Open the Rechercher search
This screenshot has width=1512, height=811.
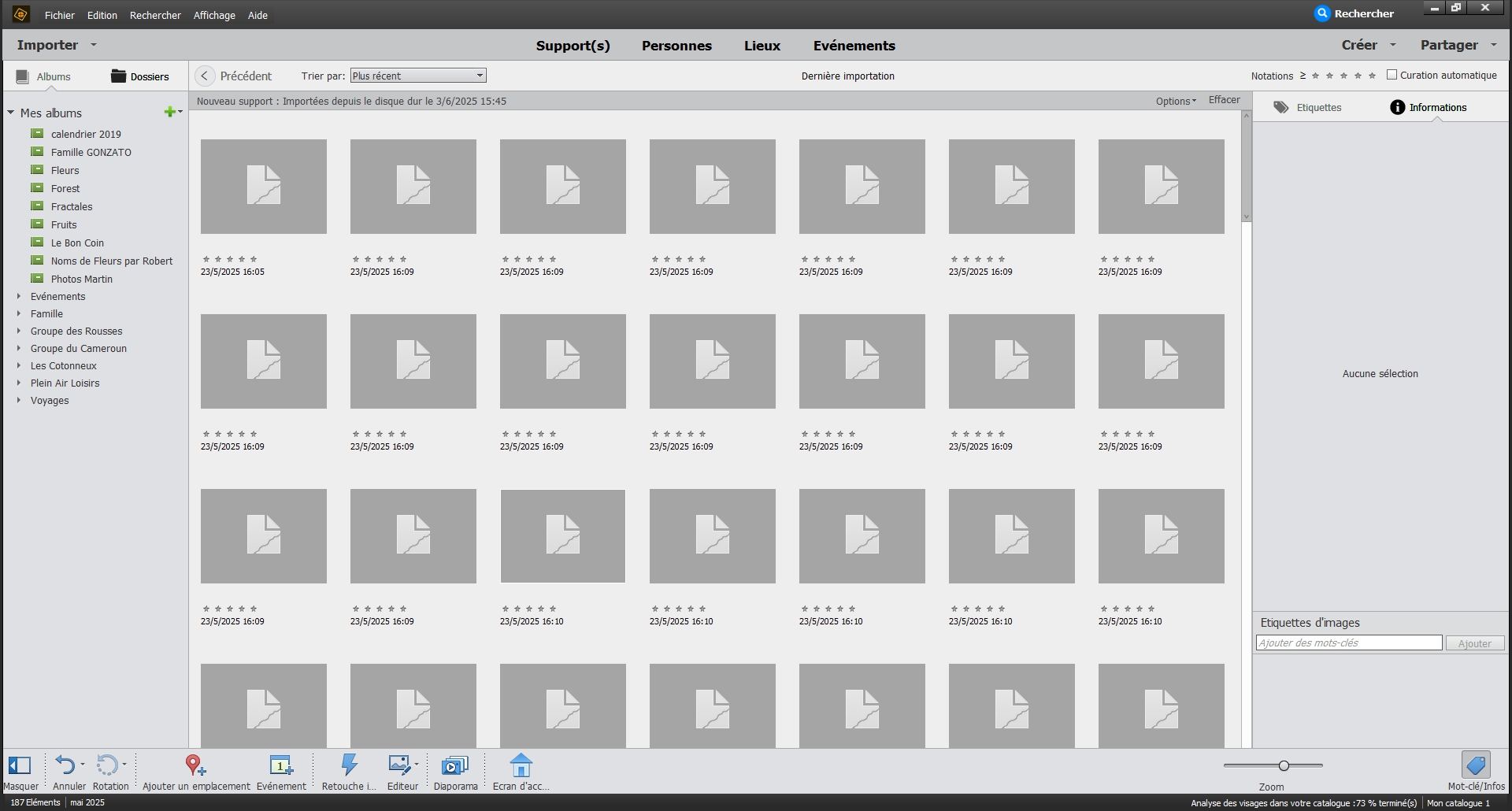click(1355, 13)
